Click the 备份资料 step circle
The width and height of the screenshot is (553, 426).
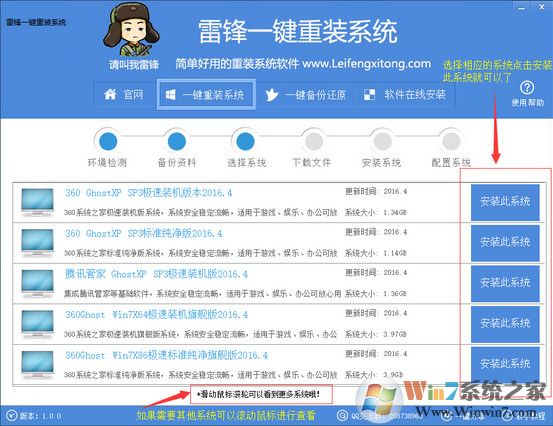tap(177, 141)
